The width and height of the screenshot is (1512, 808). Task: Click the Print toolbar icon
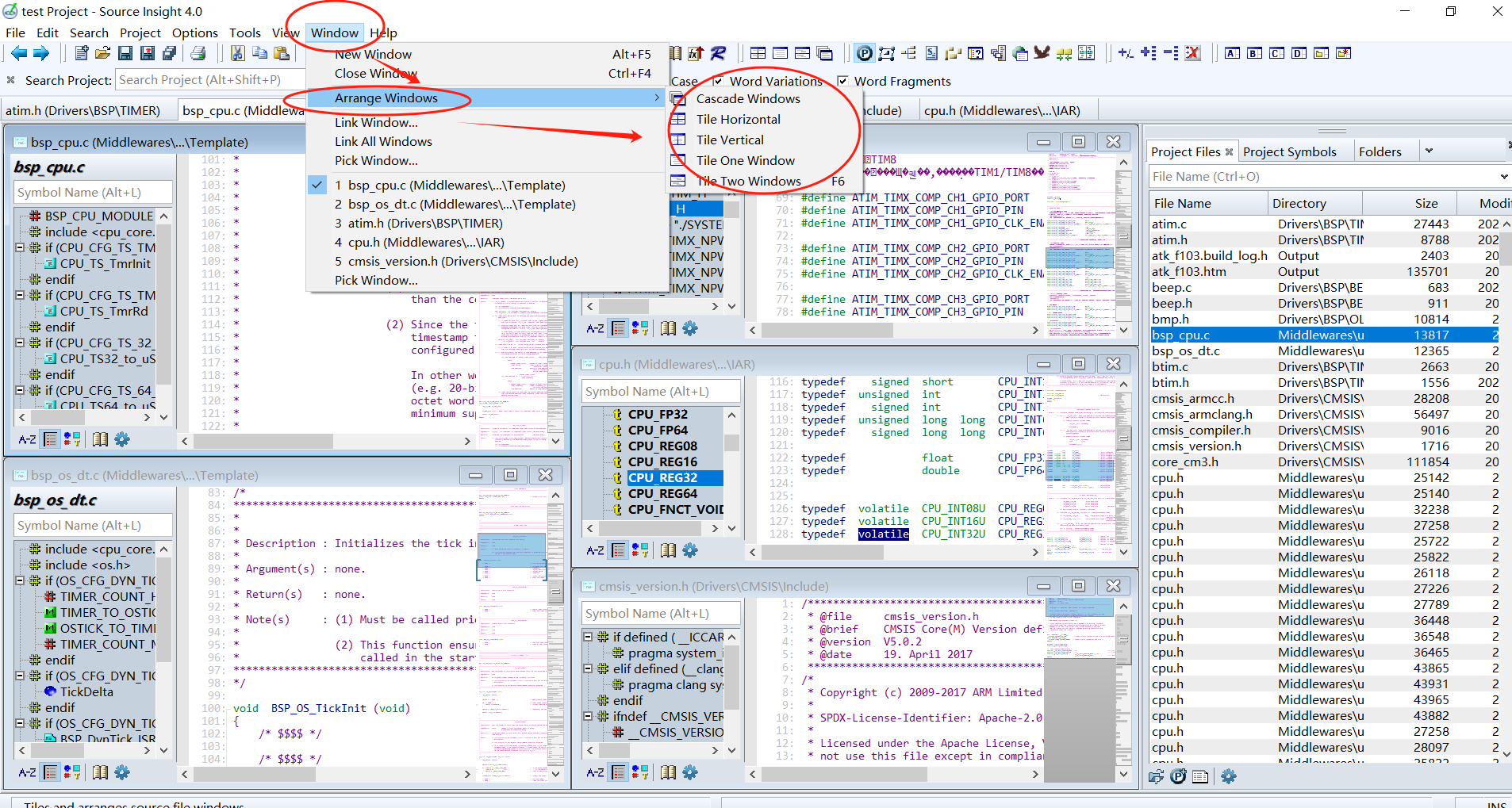[198, 53]
